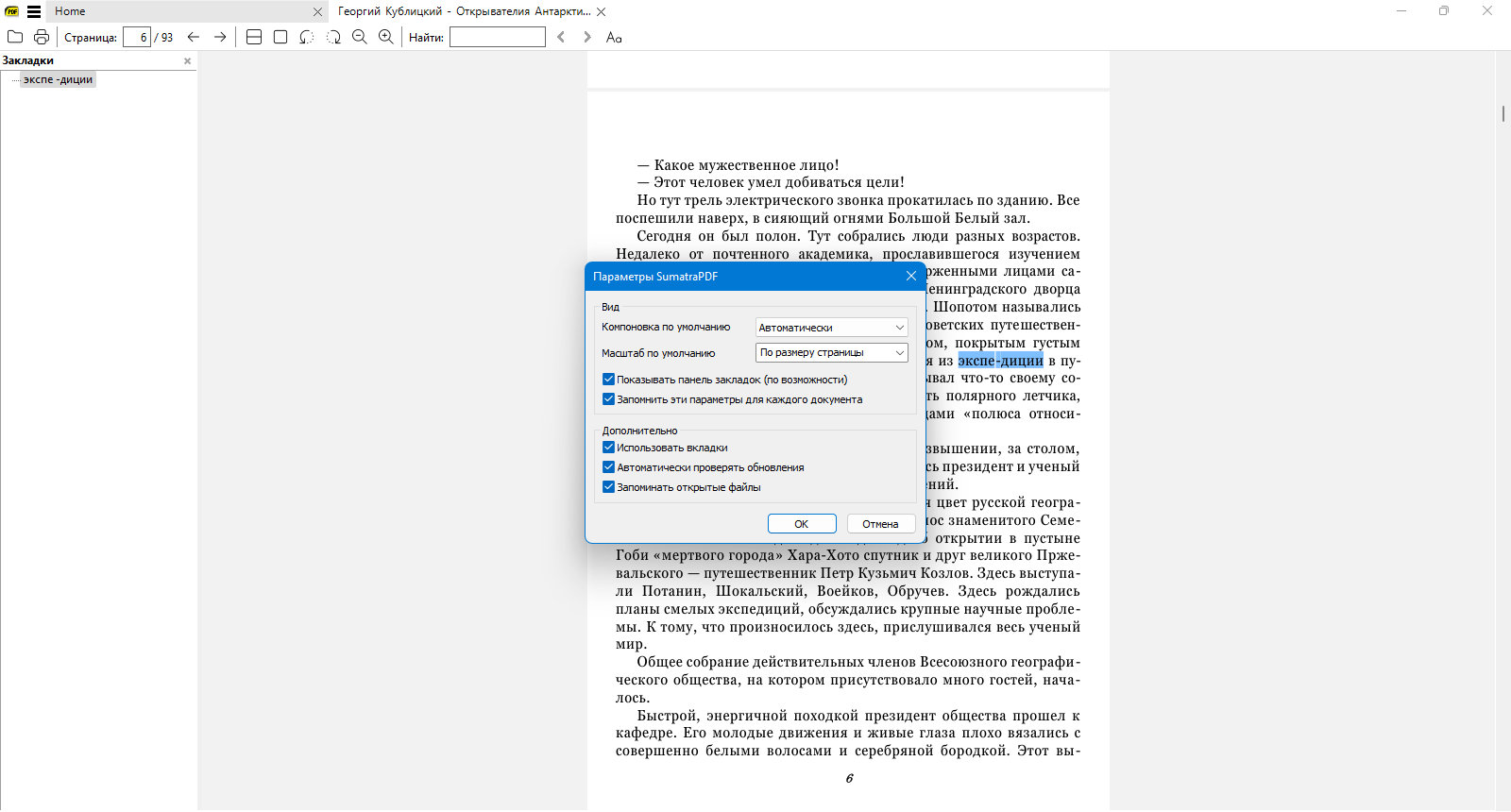Screen dimensions: 1511x812
Task: Open the hamburger main menu
Action: click(x=34, y=11)
